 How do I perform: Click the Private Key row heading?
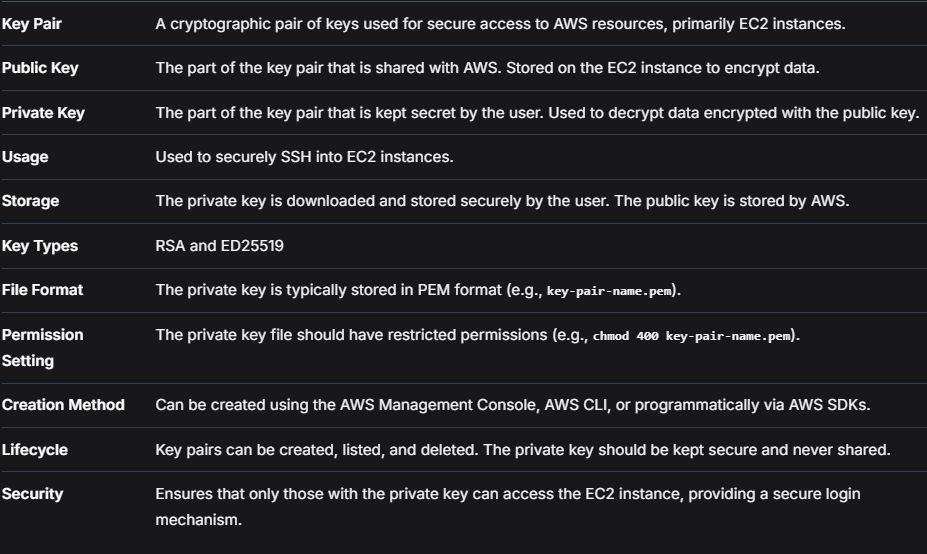pyautogui.click(x=43, y=112)
